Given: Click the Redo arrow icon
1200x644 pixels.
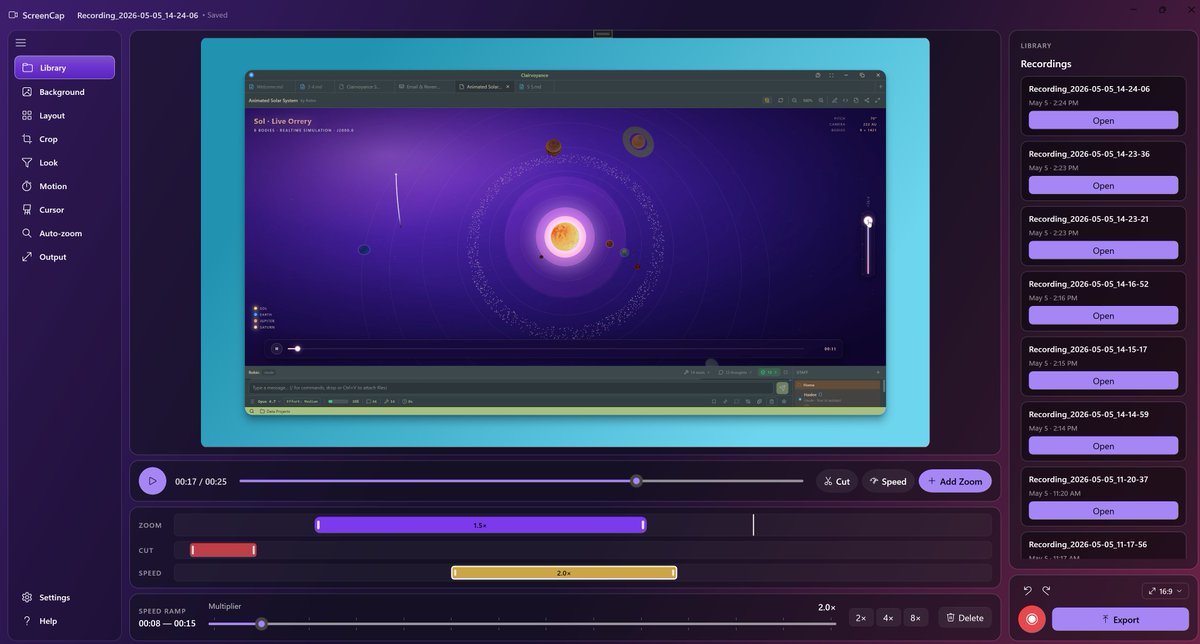Looking at the screenshot, I should pyautogui.click(x=1046, y=591).
